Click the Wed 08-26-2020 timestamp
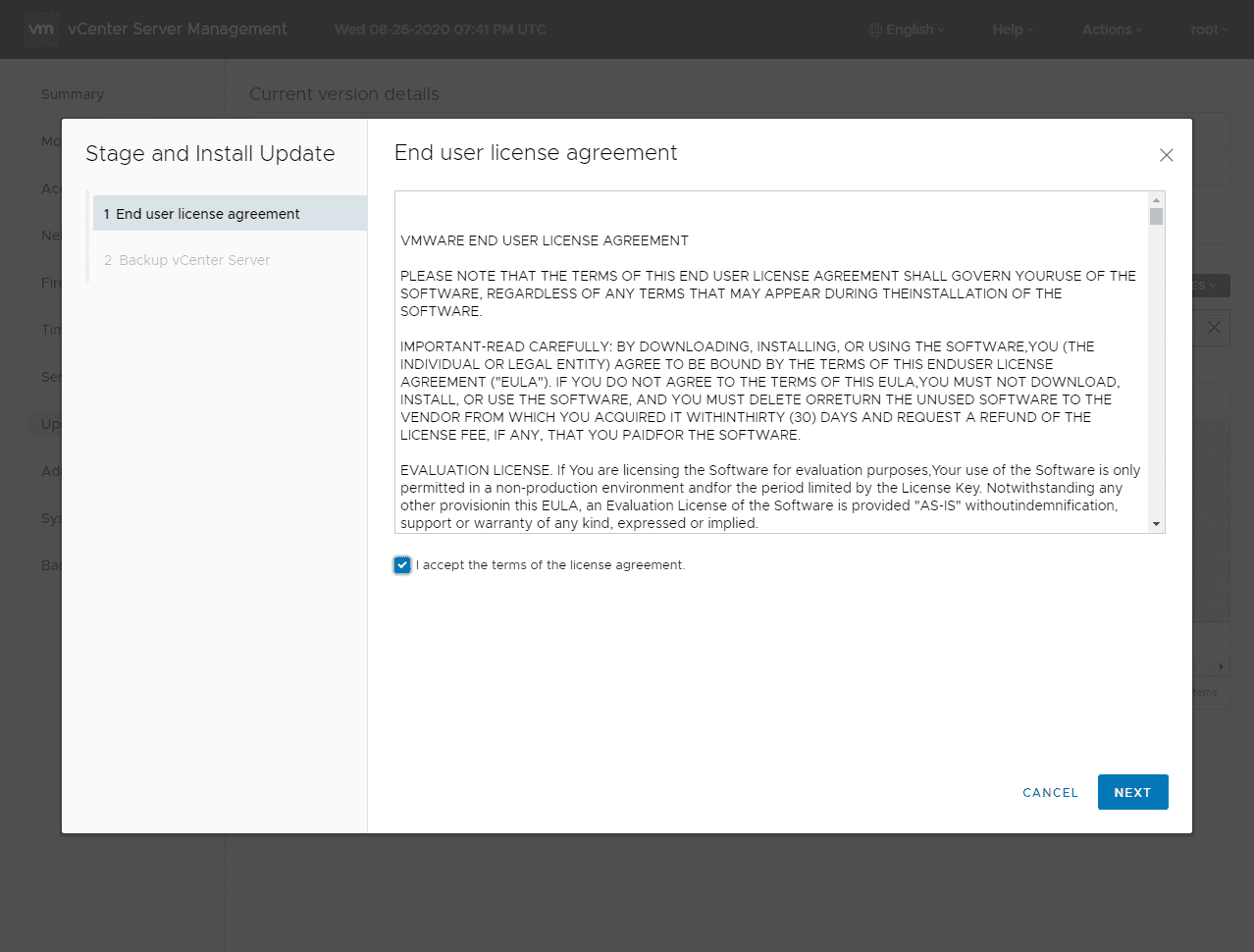Viewport: 1254px width, 952px height. (x=439, y=29)
